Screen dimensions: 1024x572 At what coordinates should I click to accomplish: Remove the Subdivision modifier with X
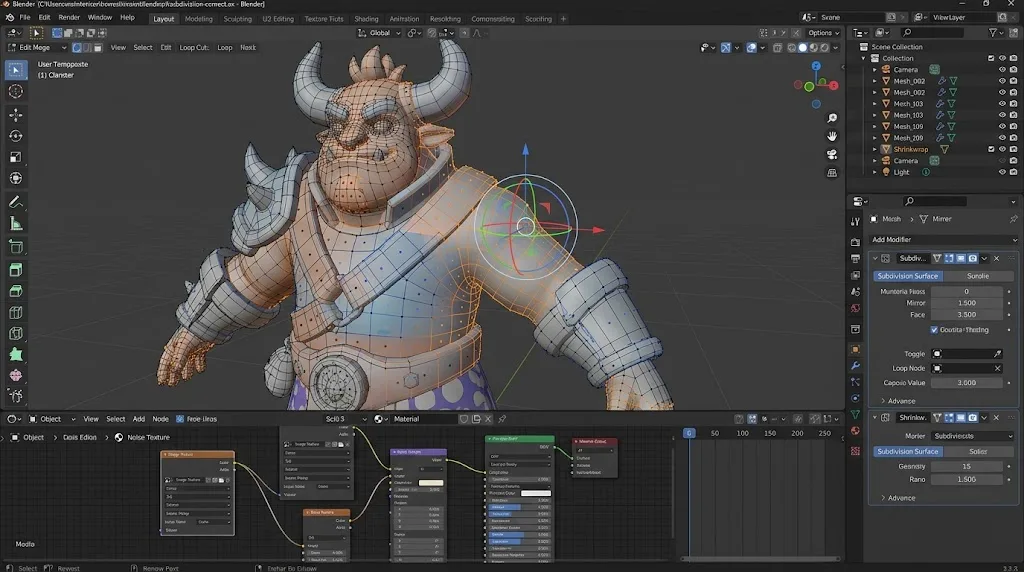pos(997,259)
